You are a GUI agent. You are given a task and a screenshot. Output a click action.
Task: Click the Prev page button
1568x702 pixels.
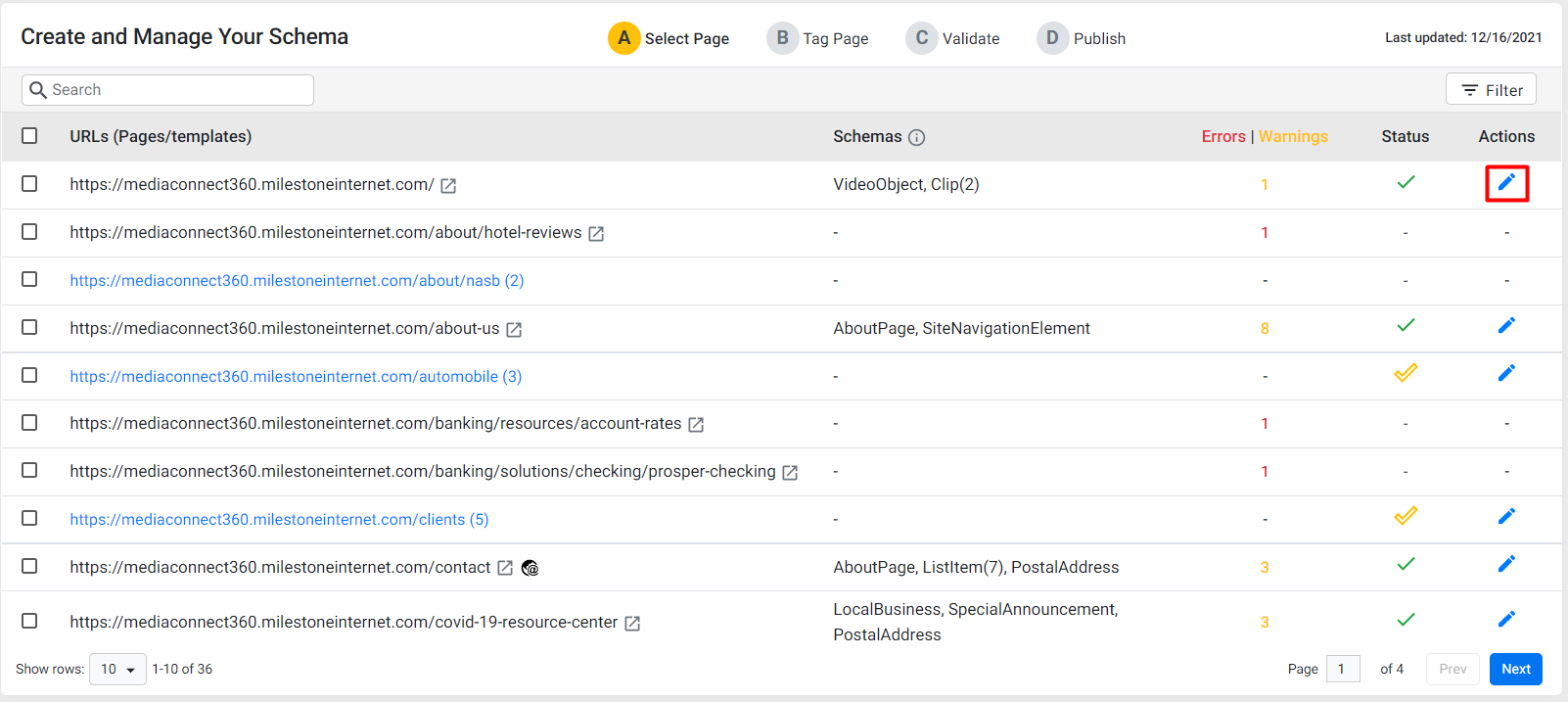pos(1453,669)
